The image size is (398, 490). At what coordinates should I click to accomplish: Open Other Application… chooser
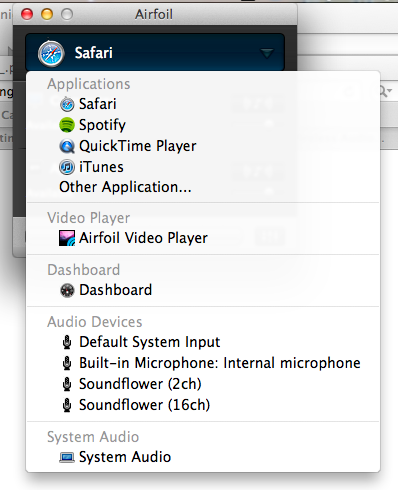coord(203,187)
